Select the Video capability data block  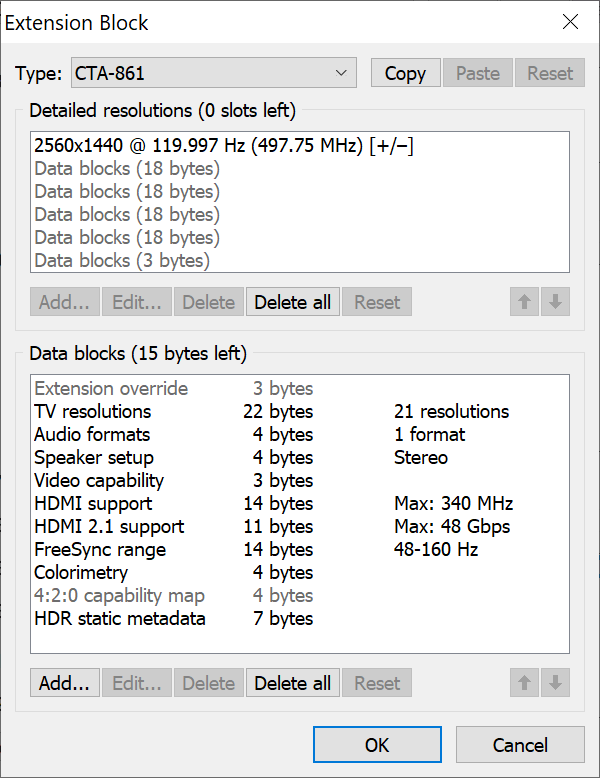tap(99, 481)
